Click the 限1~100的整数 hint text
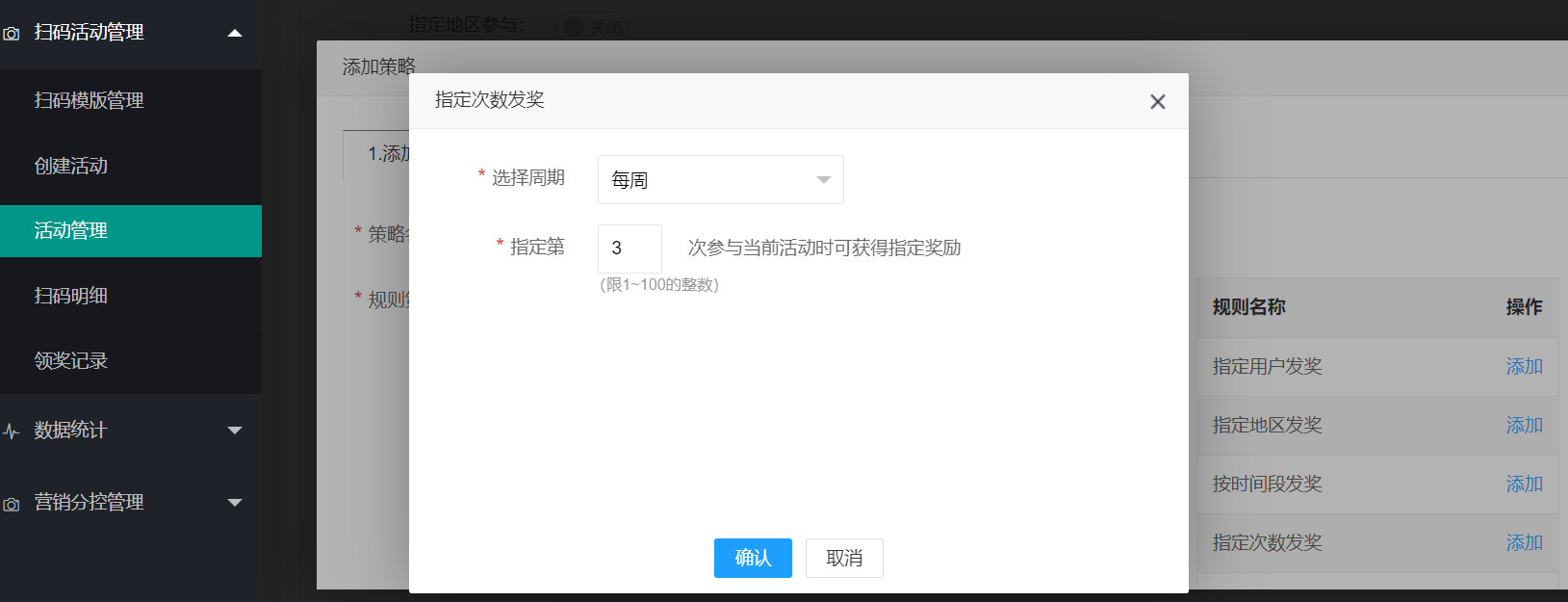This screenshot has height=602, width=1568. click(x=659, y=285)
